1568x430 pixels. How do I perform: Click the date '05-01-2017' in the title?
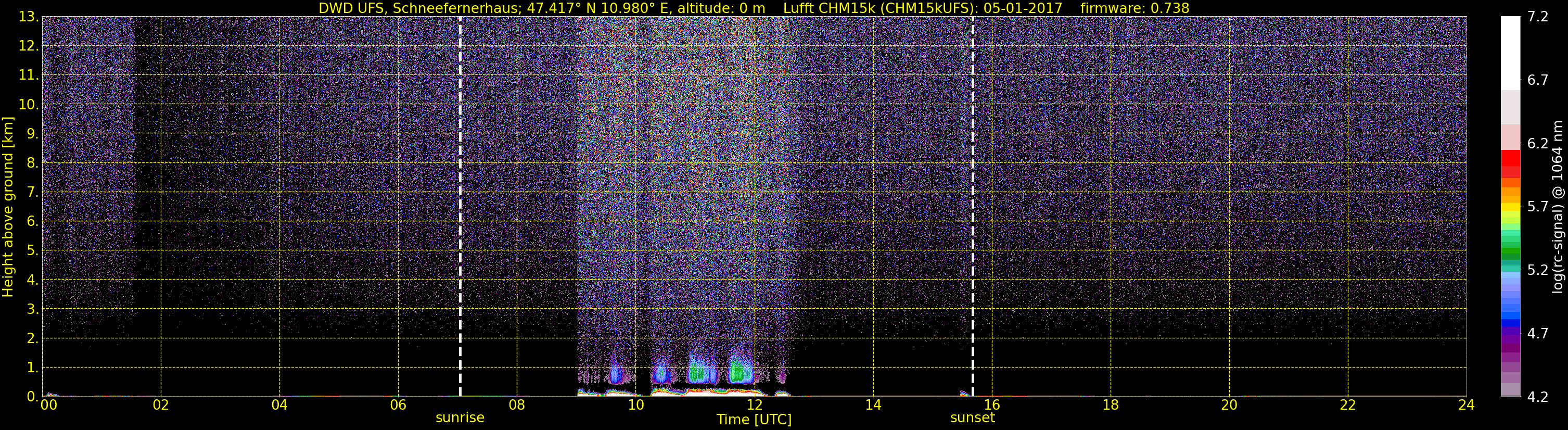click(x=1023, y=8)
